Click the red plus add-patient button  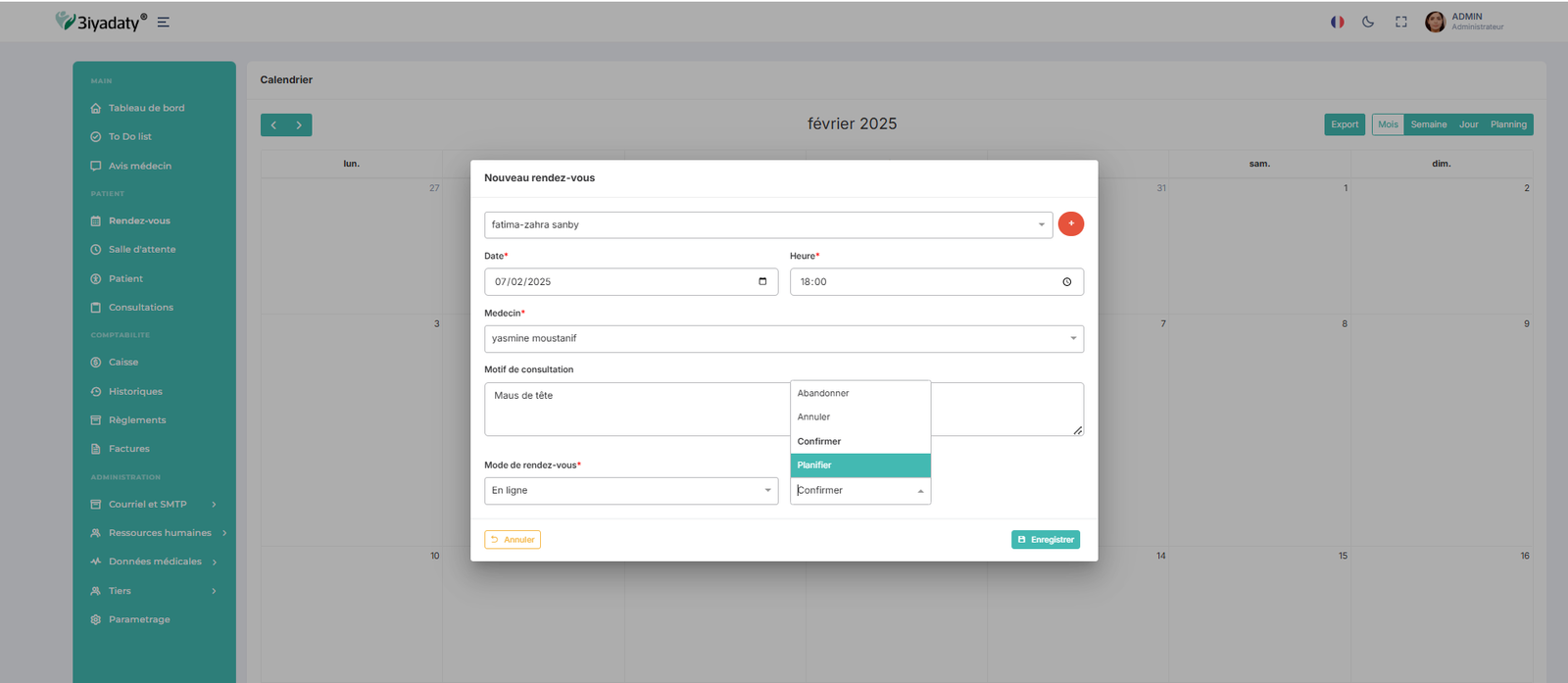pos(1070,224)
